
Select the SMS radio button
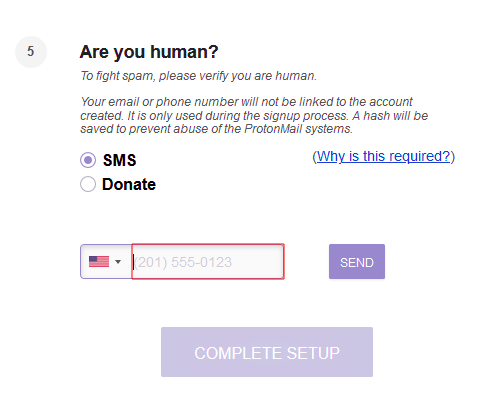point(88,160)
